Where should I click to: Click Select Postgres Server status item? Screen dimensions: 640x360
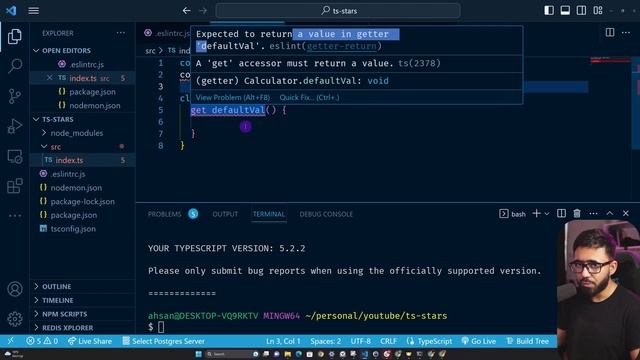pyautogui.click(x=164, y=341)
